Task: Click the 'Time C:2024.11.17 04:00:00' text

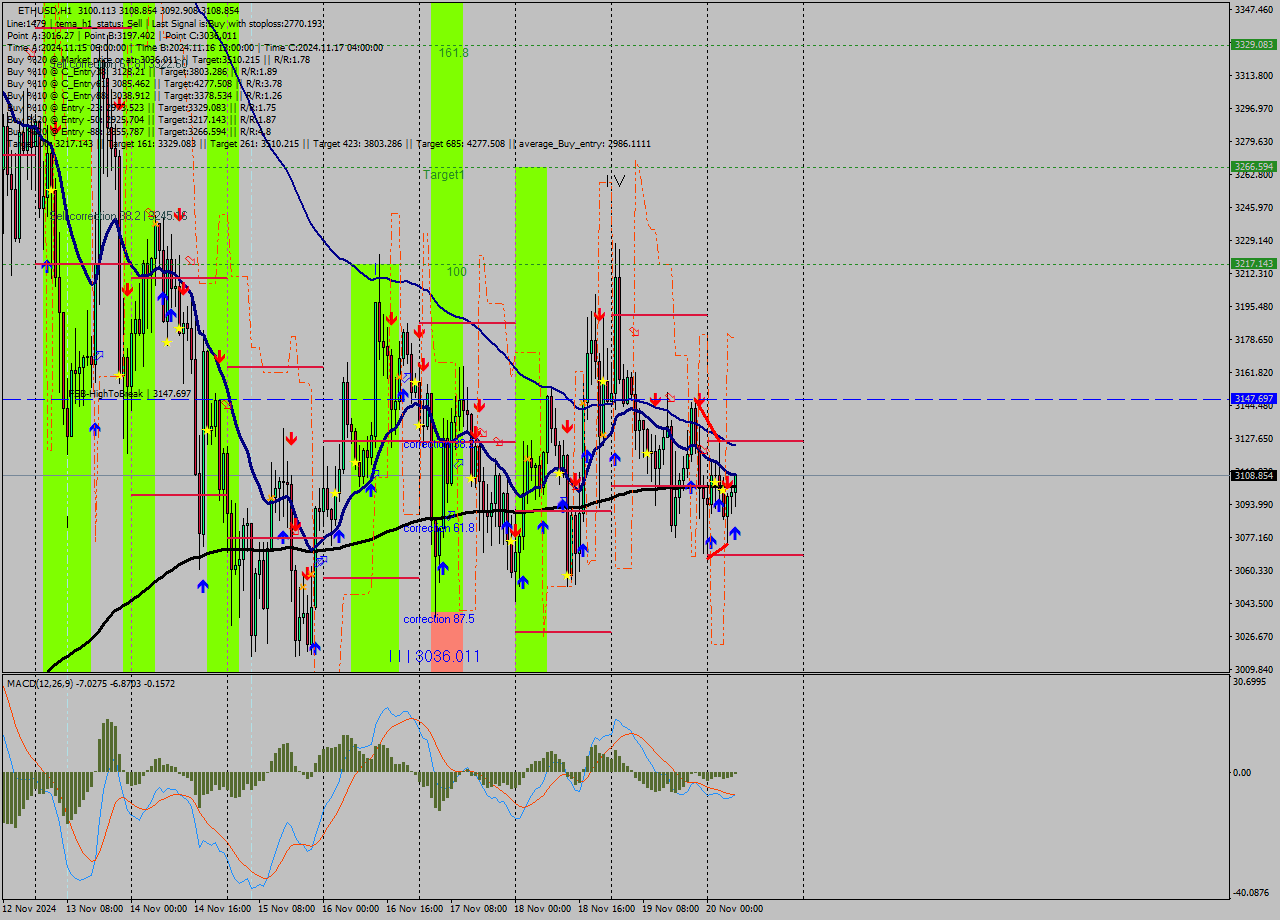Action: 324,47
